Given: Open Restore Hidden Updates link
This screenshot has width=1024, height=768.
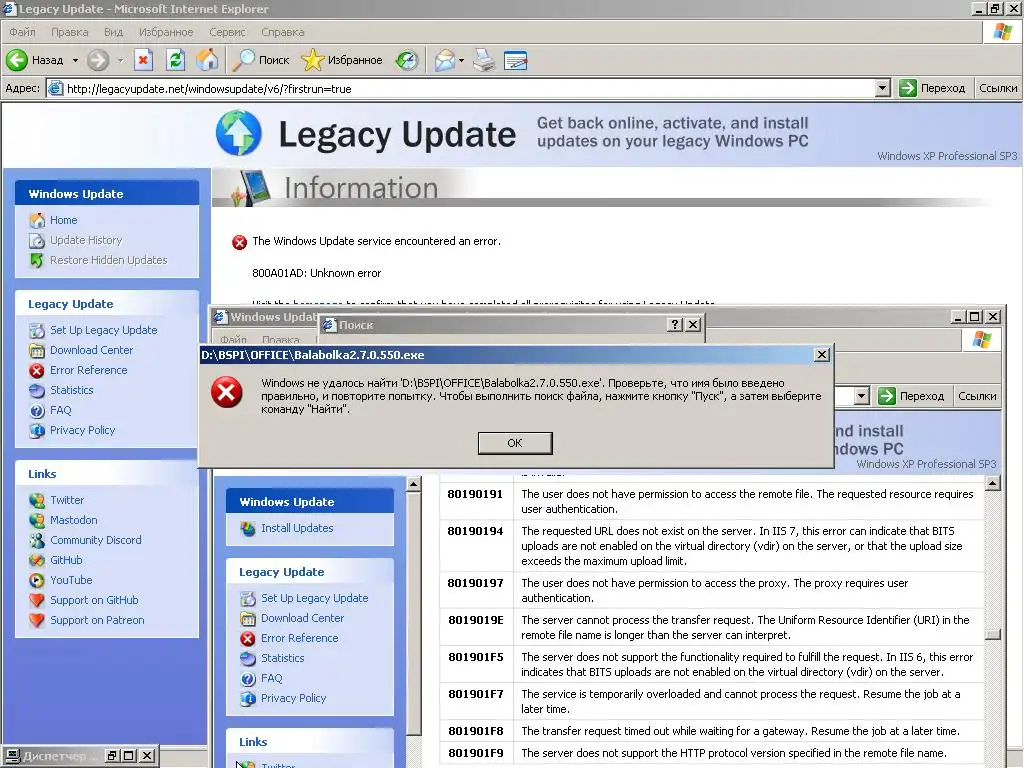Looking at the screenshot, I should coord(108,260).
